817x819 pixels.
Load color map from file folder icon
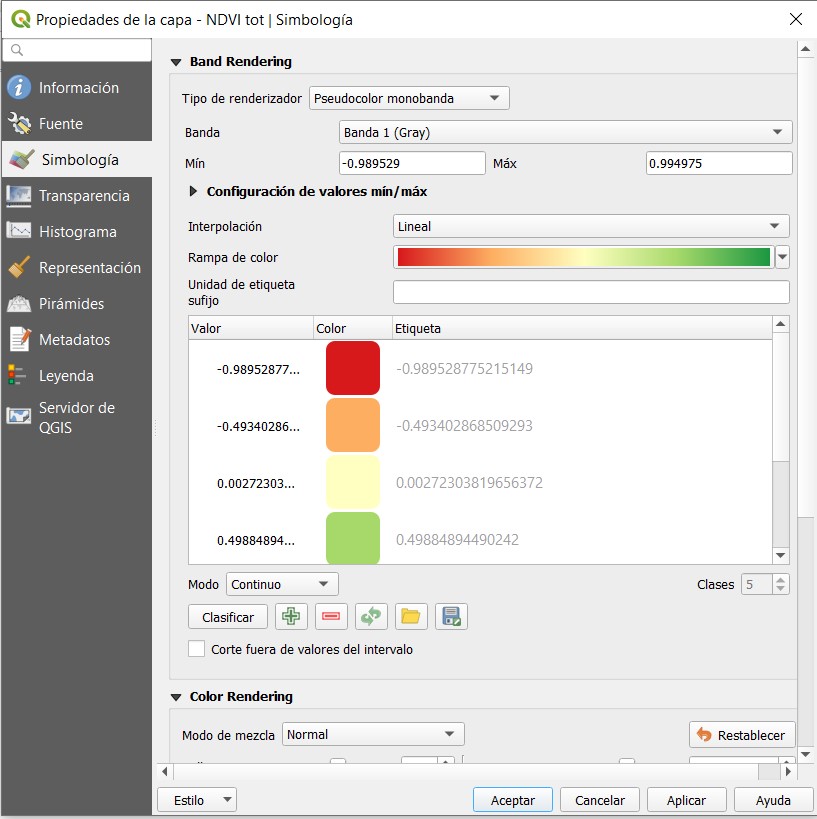coord(411,617)
